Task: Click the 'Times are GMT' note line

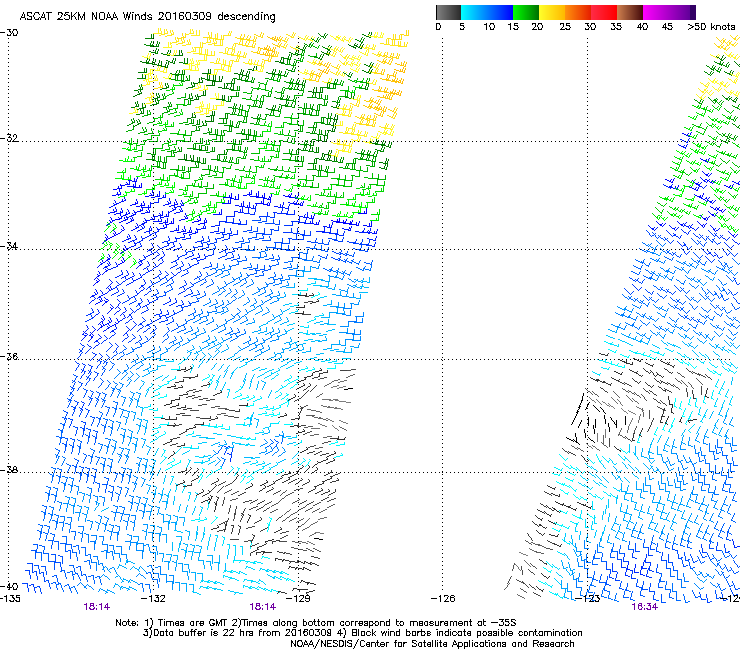Action: (x=316, y=623)
